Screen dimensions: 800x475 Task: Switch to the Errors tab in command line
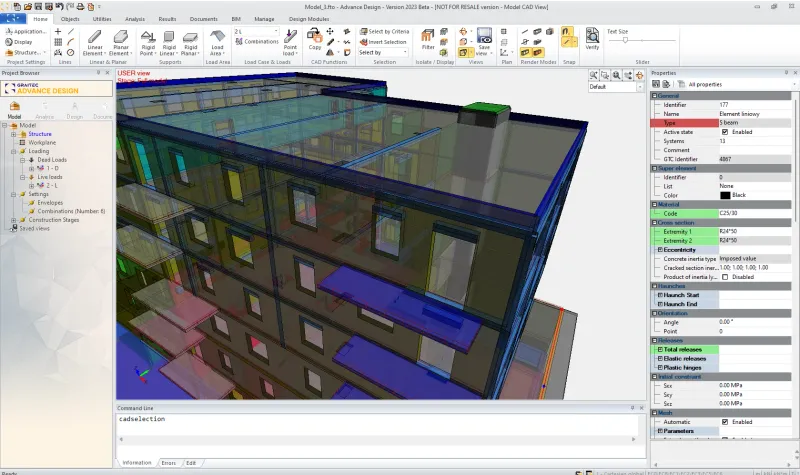click(168, 463)
